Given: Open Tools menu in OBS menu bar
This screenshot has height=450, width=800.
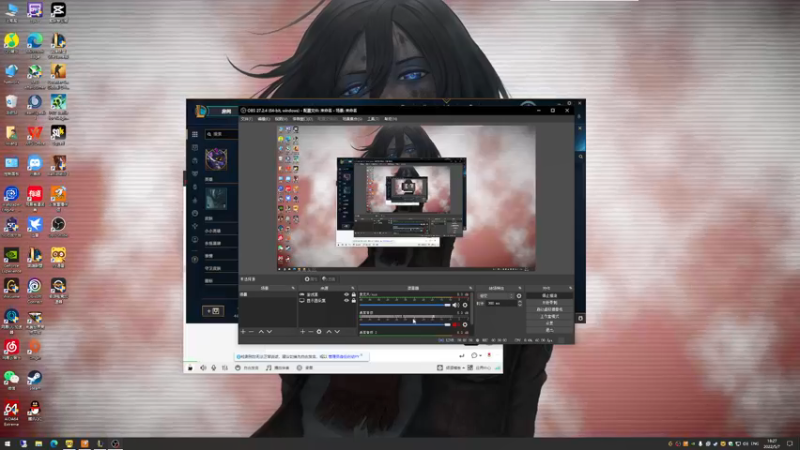Looking at the screenshot, I should pyautogui.click(x=373, y=119).
